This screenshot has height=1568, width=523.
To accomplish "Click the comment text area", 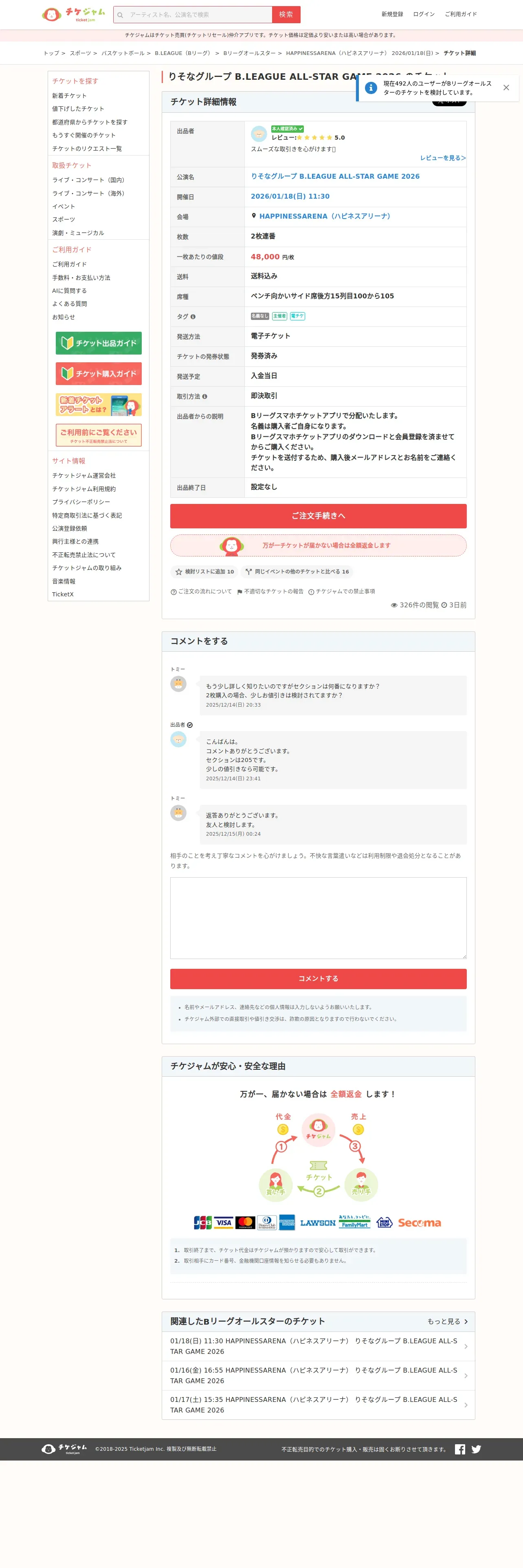I will [319, 918].
